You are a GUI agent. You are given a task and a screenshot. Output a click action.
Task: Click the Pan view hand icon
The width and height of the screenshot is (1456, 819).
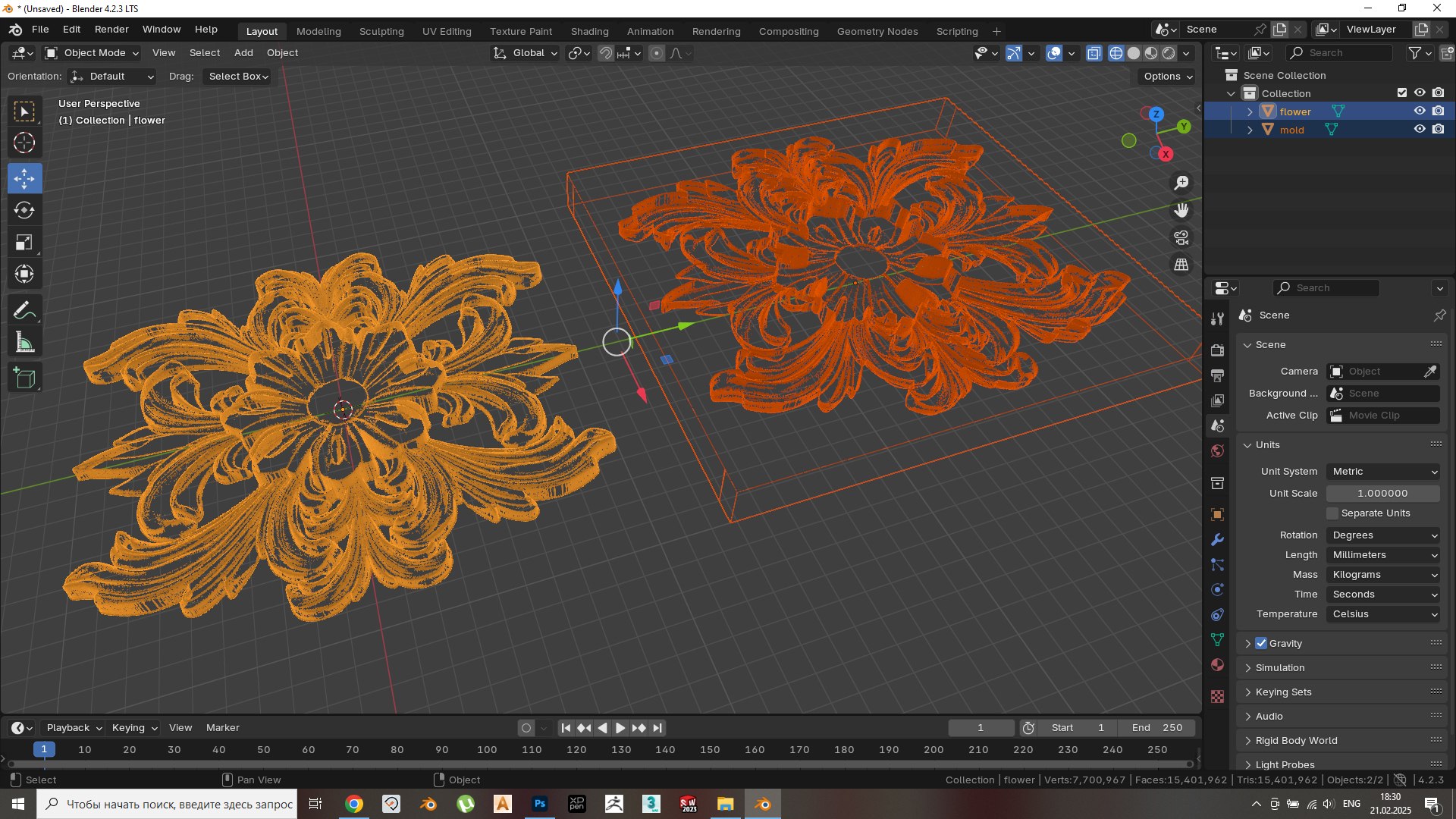(1181, 211)
